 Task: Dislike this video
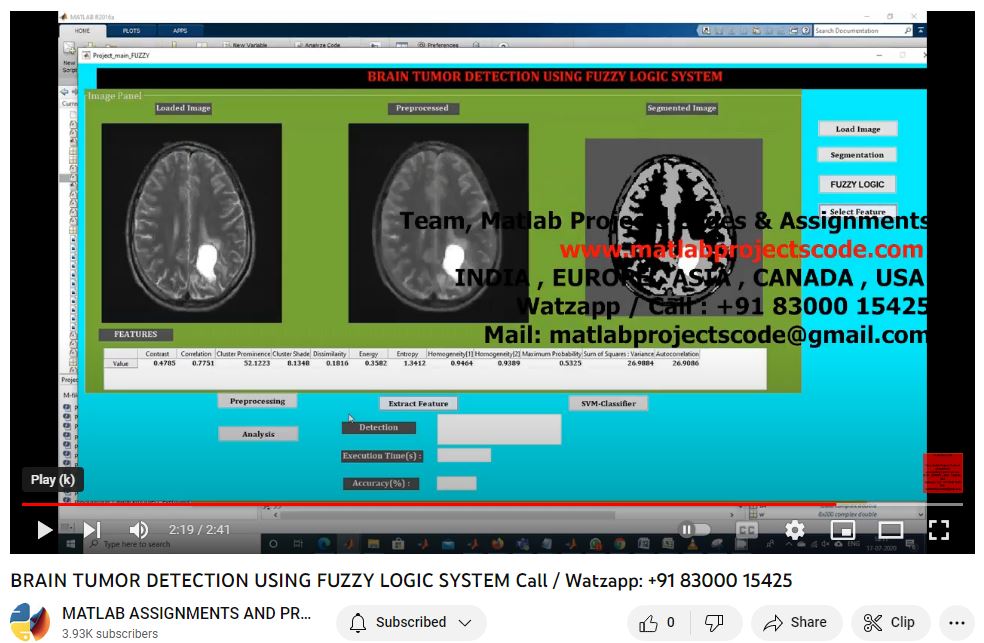pos(714,622)
